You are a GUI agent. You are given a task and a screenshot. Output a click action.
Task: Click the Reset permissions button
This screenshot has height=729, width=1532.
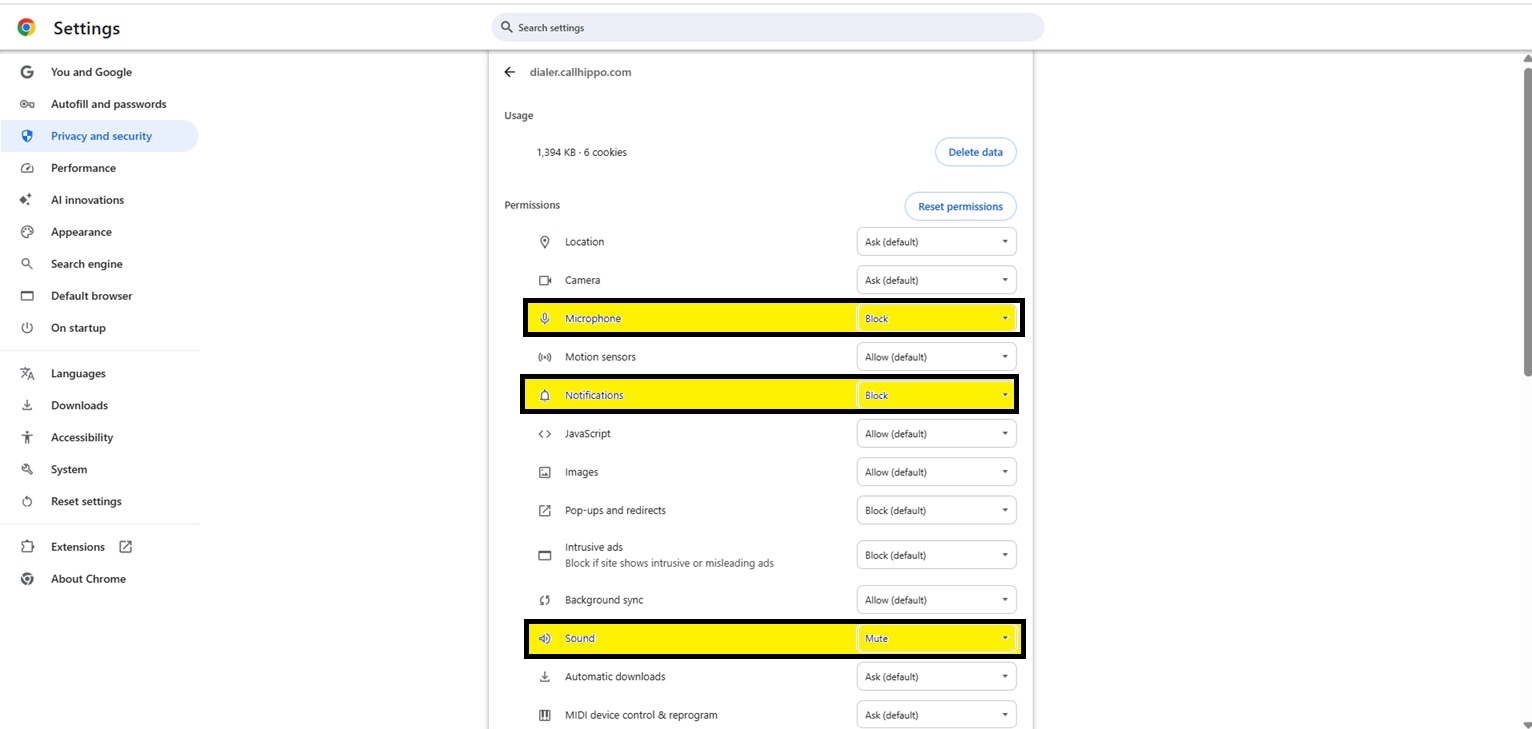[x=960, y=206]
